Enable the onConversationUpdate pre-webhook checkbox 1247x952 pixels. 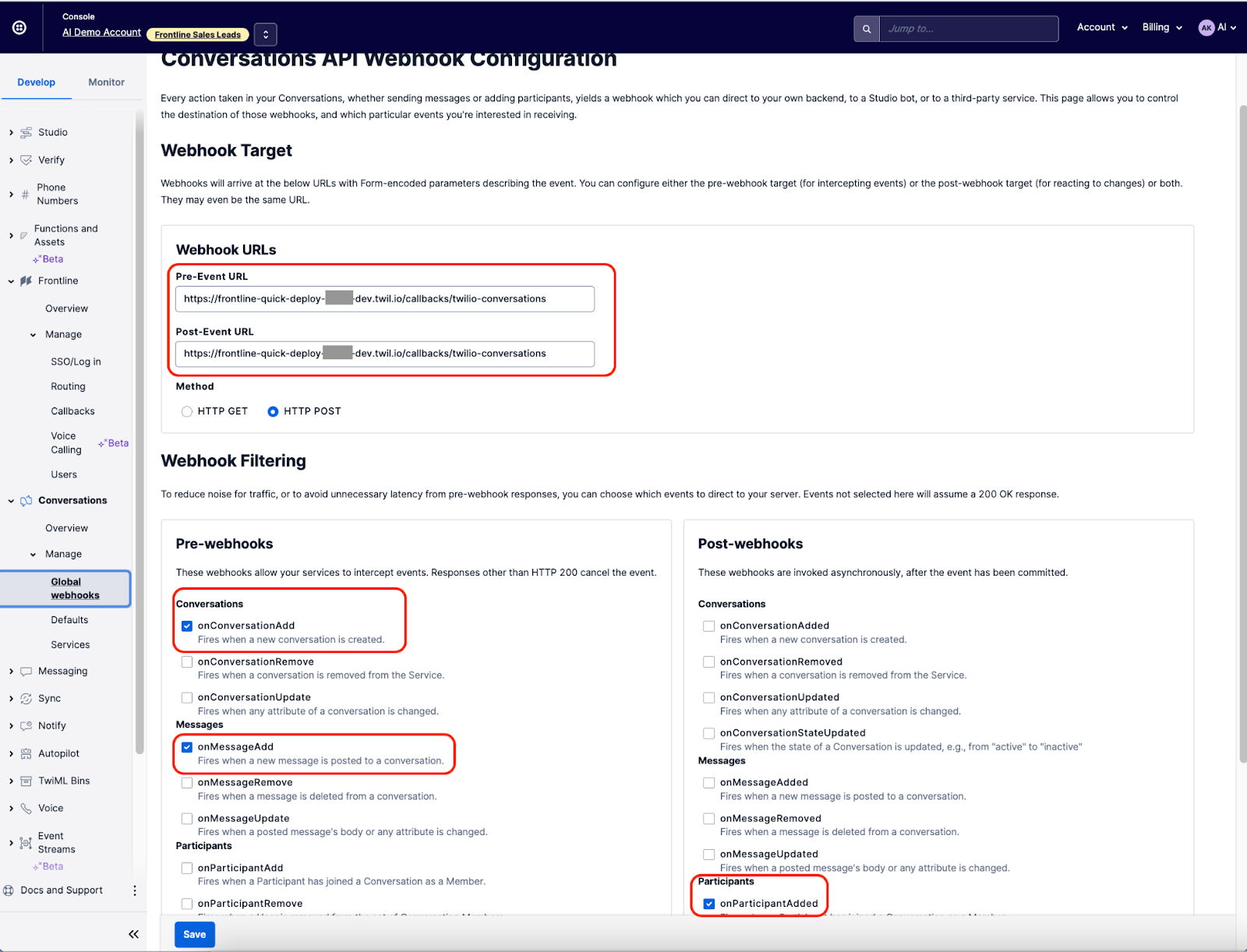[187, 697]
